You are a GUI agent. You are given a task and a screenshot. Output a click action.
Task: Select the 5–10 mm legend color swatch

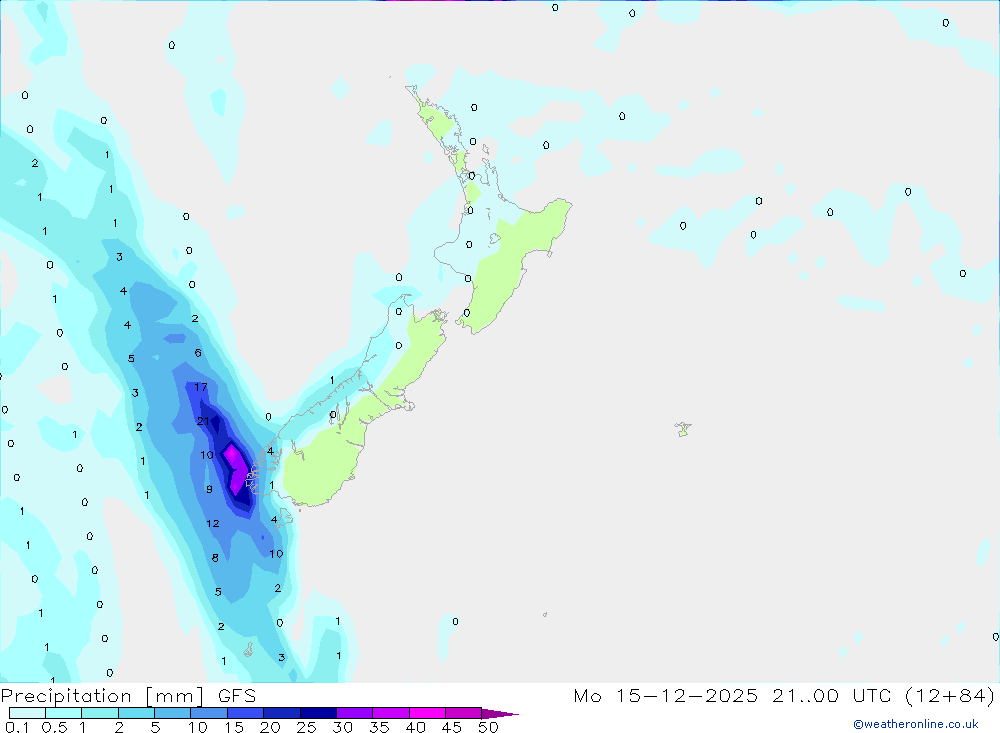coord(173,713)
